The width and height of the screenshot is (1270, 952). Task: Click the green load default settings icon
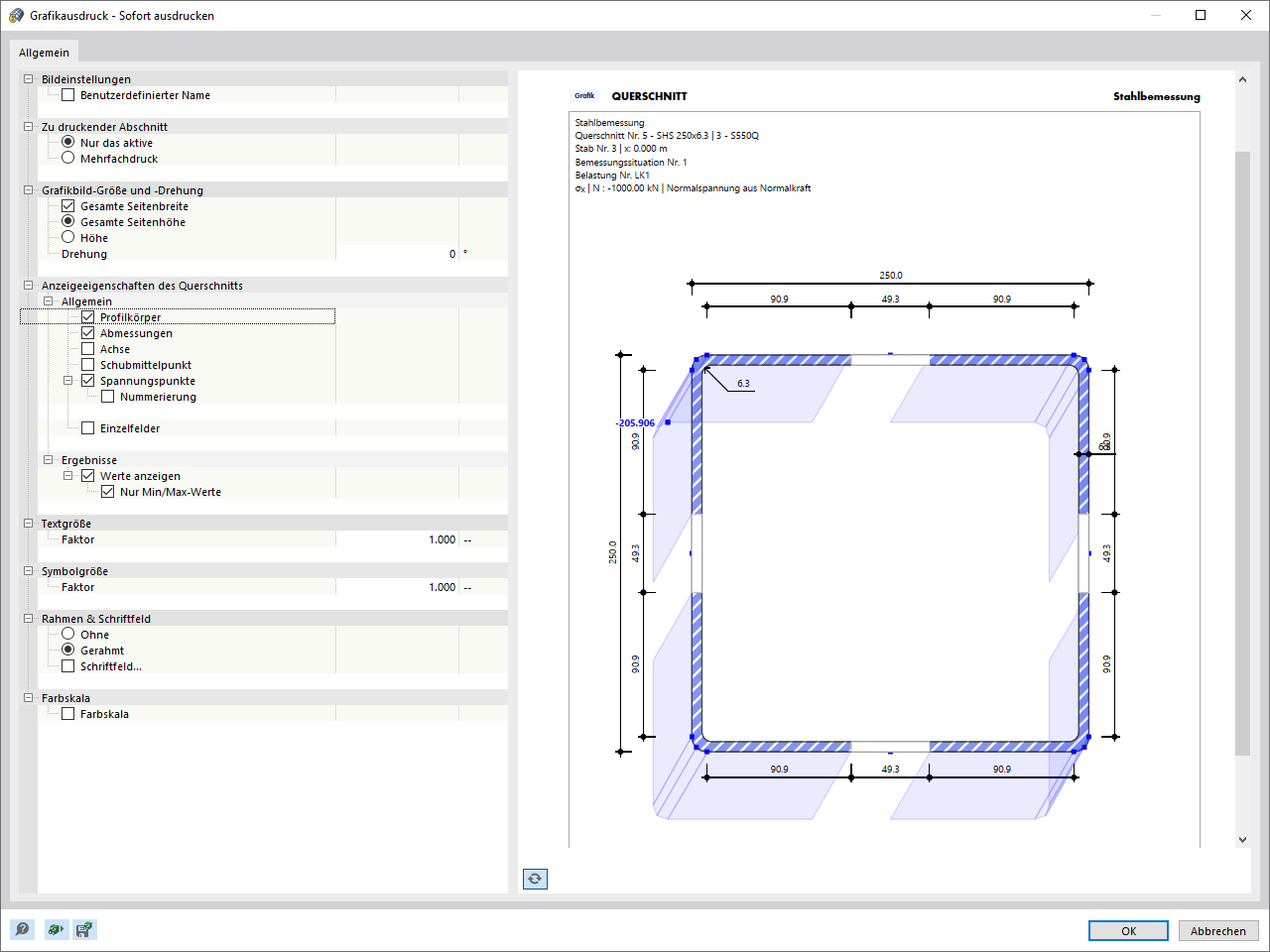point(56,929)
